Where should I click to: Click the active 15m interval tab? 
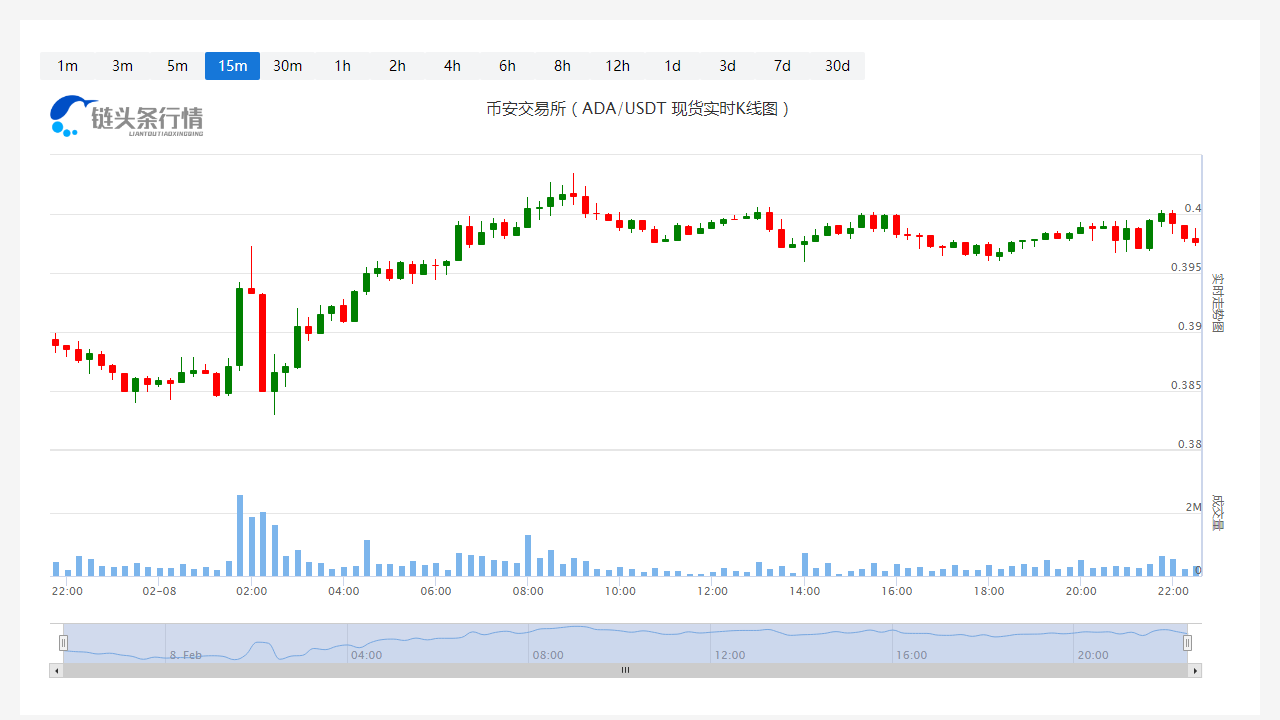232,66
